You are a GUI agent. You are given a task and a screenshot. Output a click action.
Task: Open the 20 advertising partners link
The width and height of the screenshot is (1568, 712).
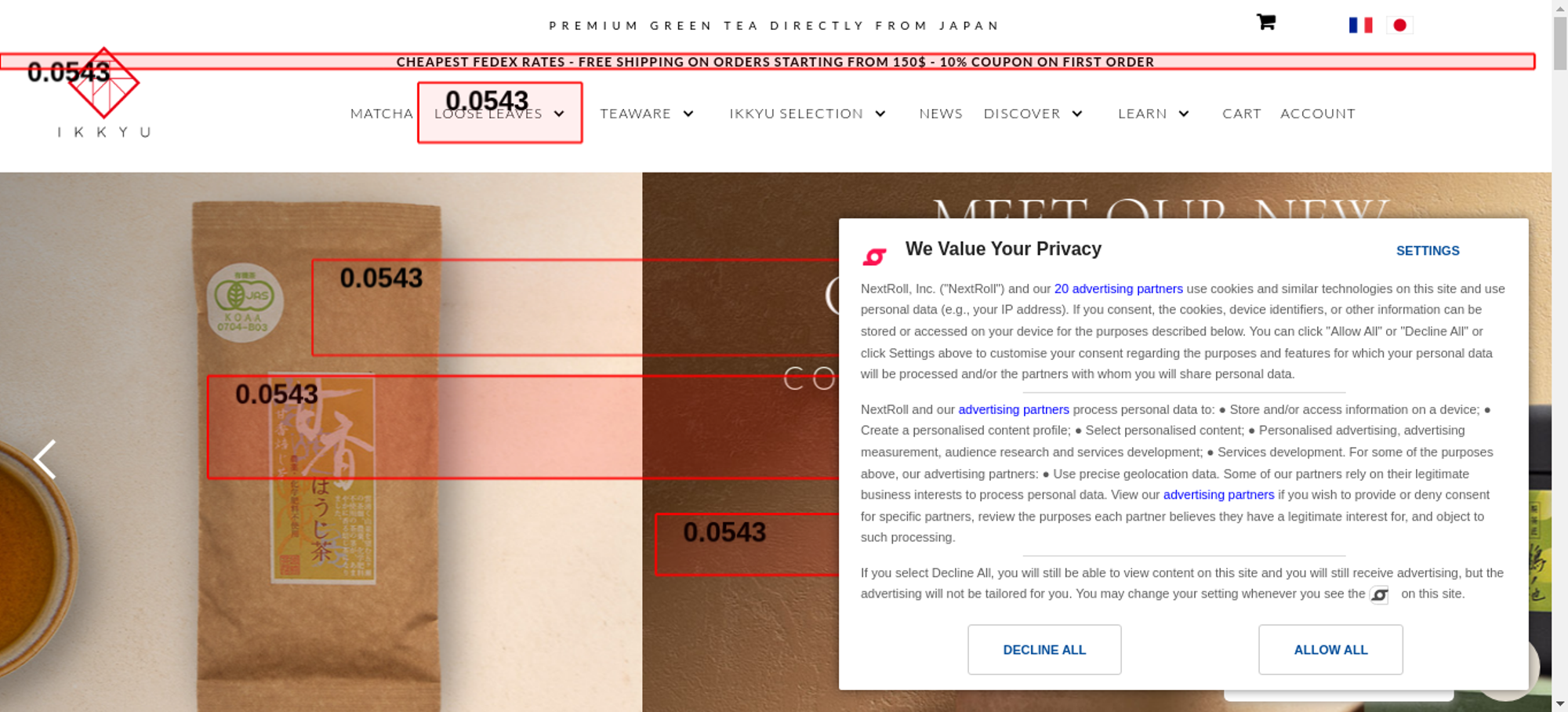(x=1118, y=289)
